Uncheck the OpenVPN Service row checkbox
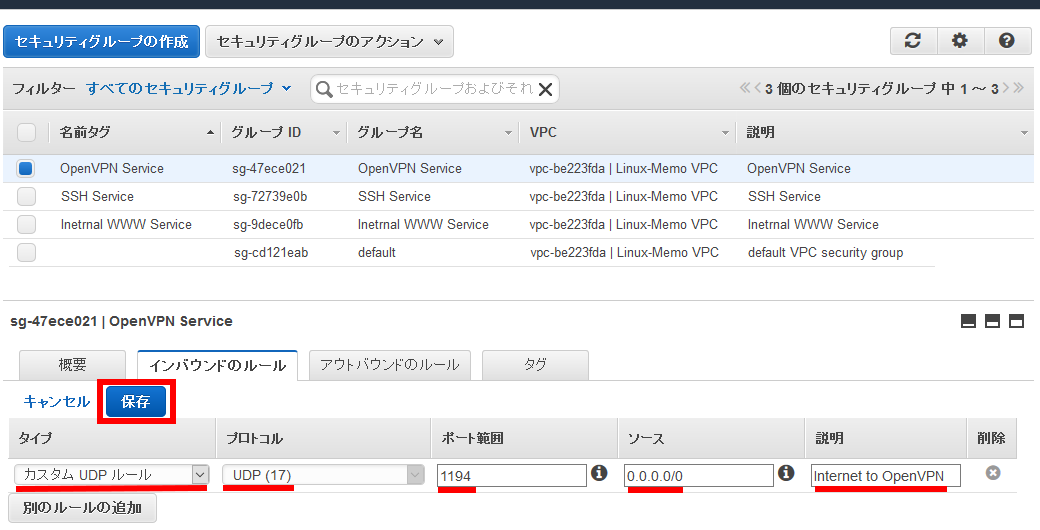The height and width of the screenshot is (530, 1040). pyautogui.click(x=26, y=168)
